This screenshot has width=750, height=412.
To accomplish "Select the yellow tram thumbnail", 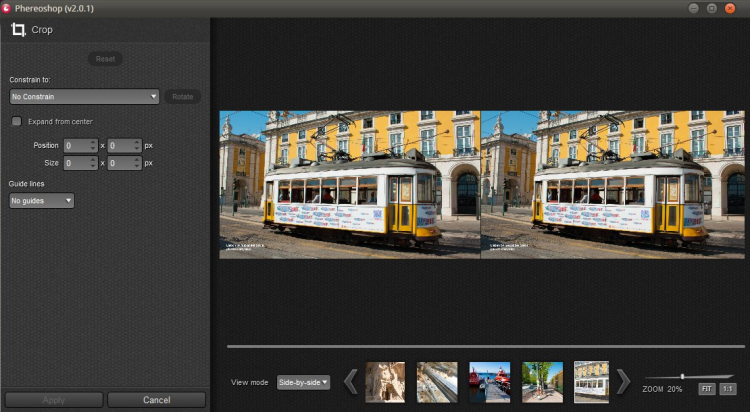I will (592, 382).
